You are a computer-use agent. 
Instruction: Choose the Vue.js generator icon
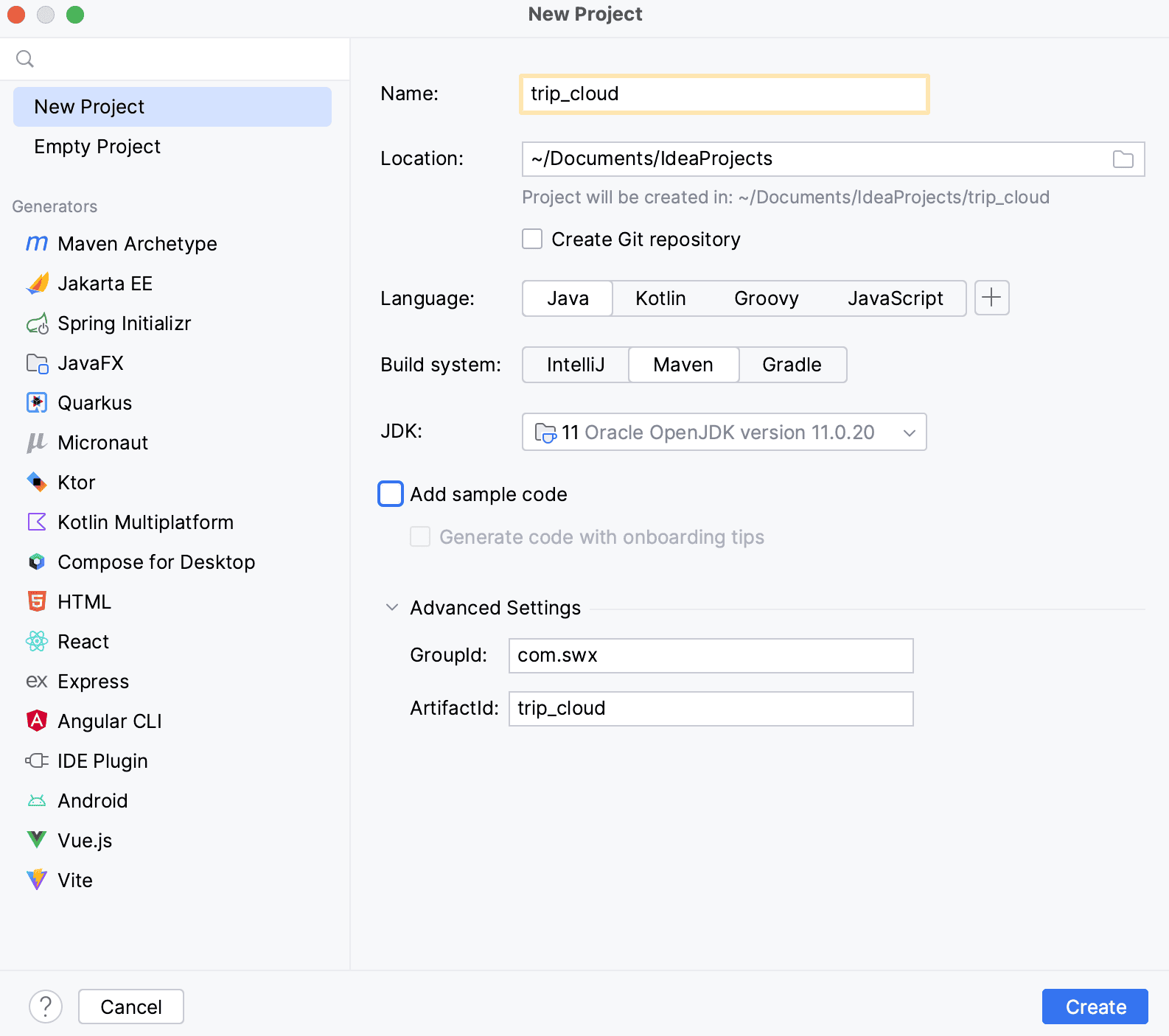[x=37, y=841]
